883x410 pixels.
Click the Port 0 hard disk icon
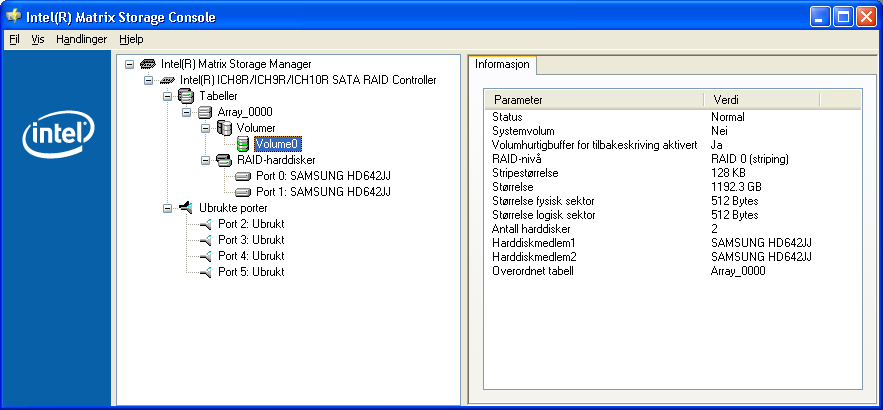[x=243, y=176]
